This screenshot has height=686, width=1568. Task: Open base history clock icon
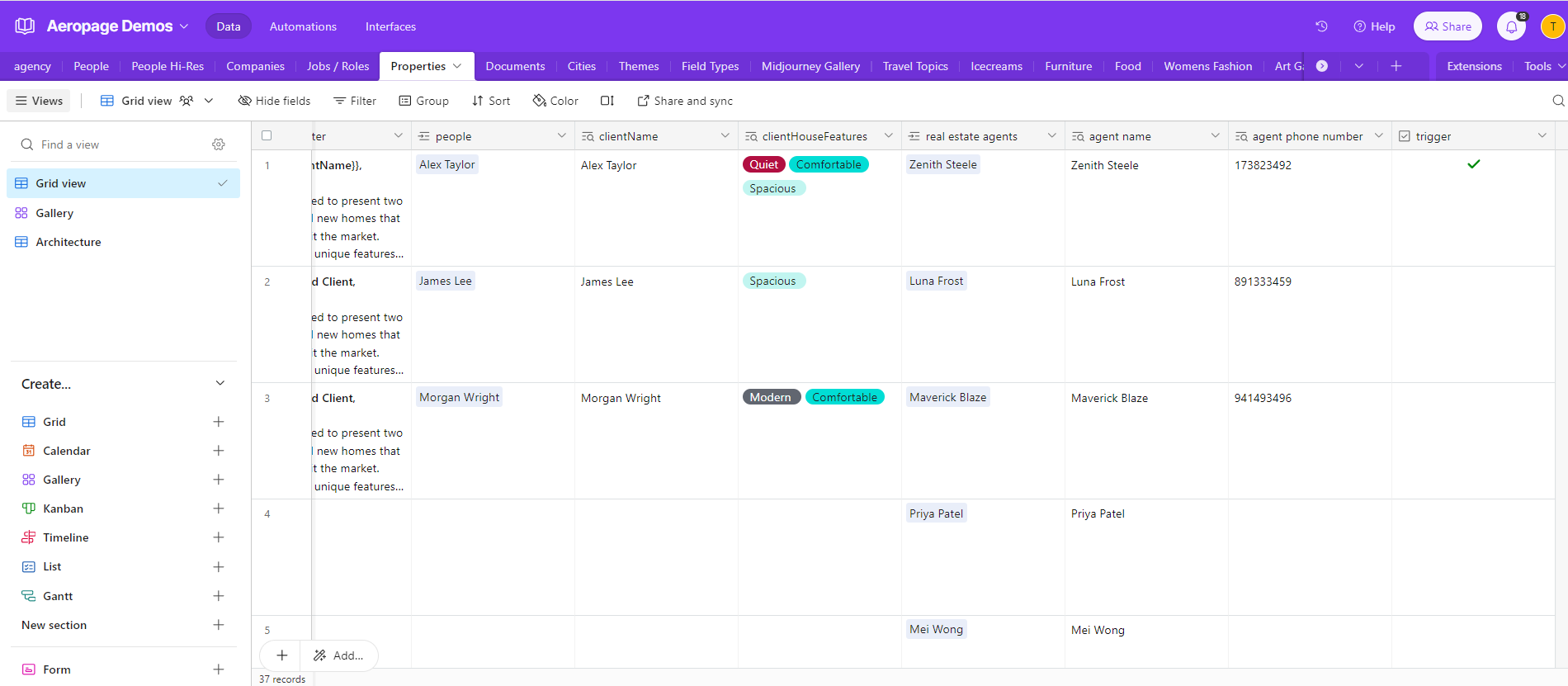coord(1321,26)
